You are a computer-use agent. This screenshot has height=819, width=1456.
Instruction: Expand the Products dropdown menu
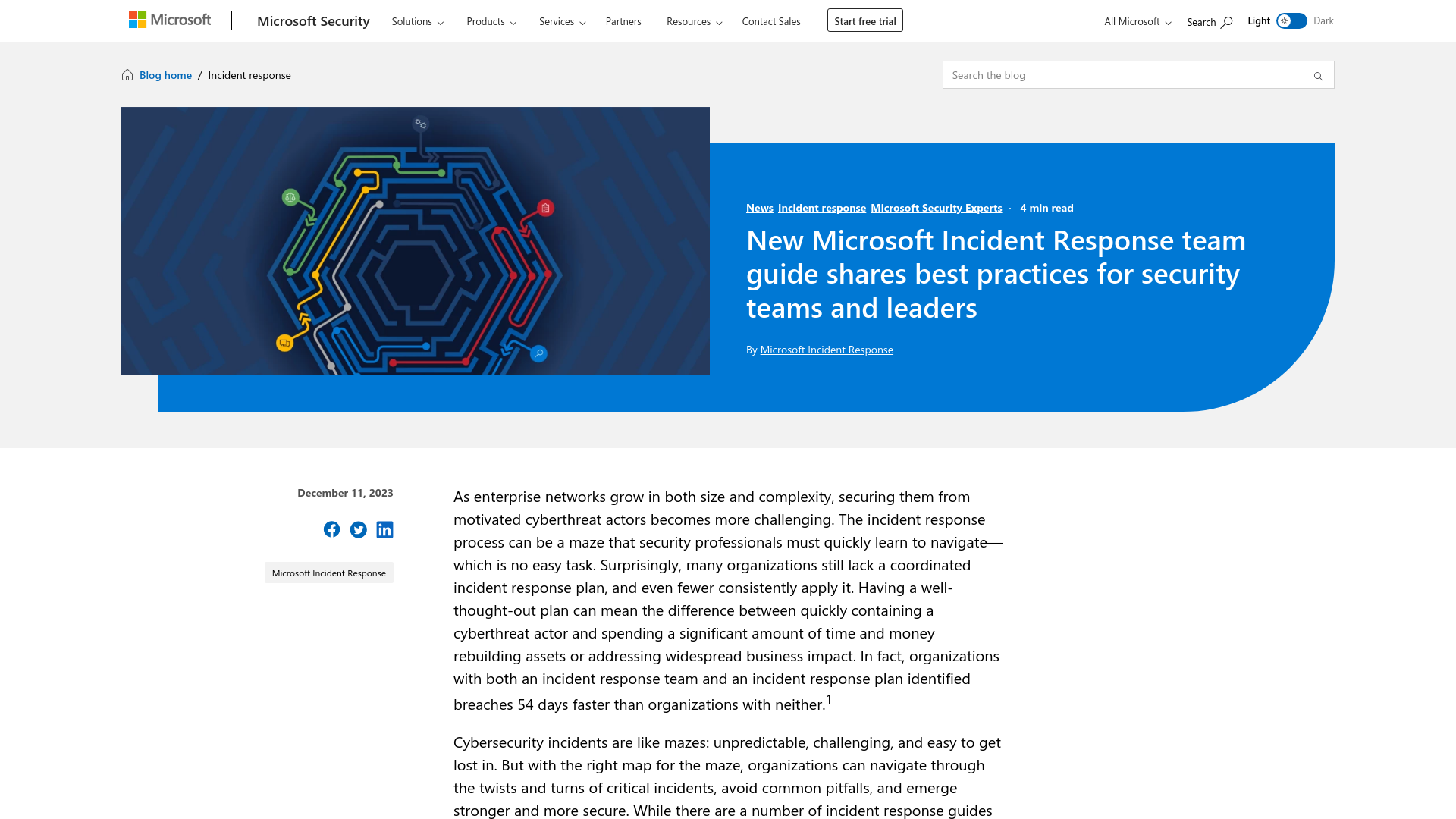tap(491, 21)
